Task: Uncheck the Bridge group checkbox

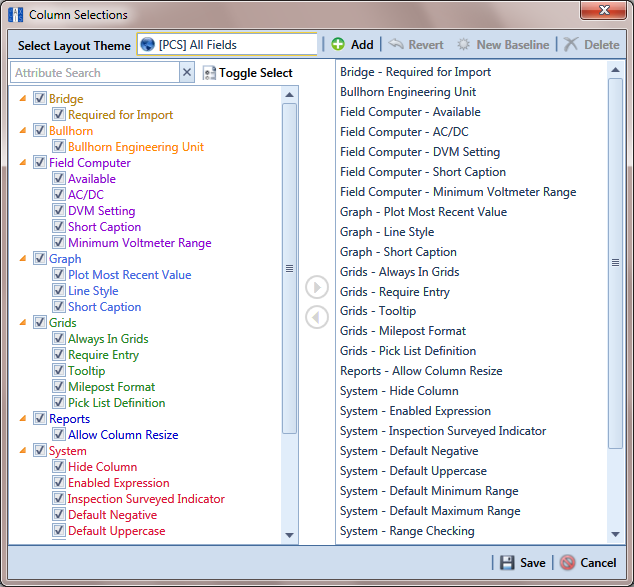Action: [x=40, y=98]
